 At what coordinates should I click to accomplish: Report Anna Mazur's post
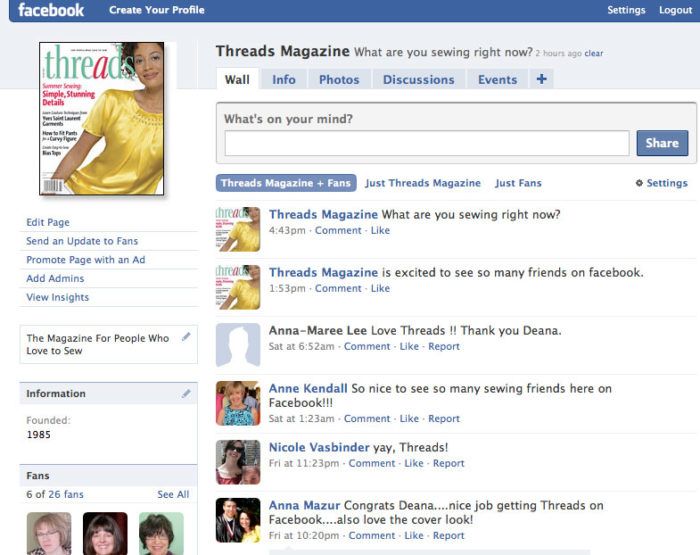[x=449, y=536]
